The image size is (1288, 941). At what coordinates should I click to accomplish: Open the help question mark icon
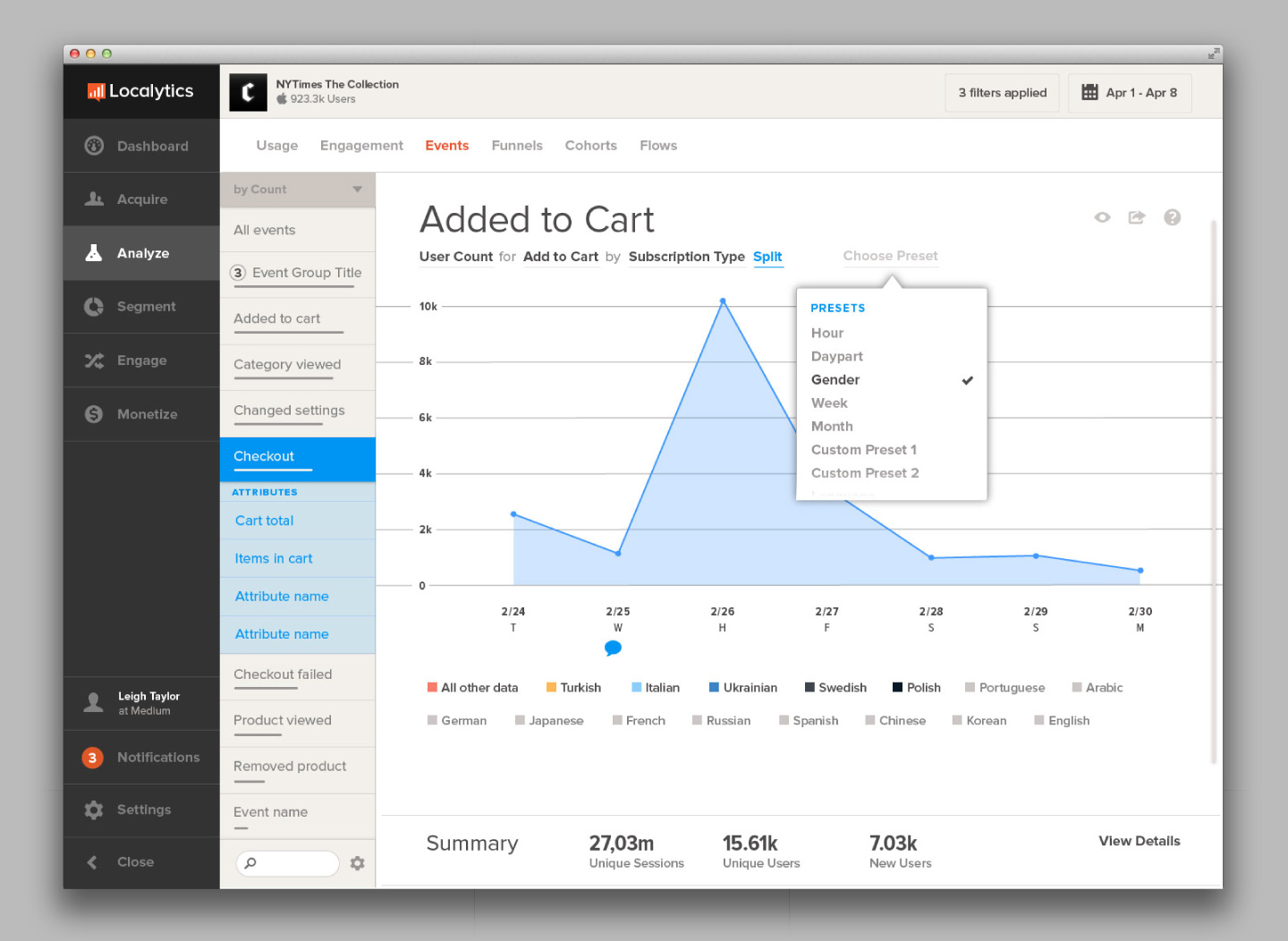(1173, 217)
